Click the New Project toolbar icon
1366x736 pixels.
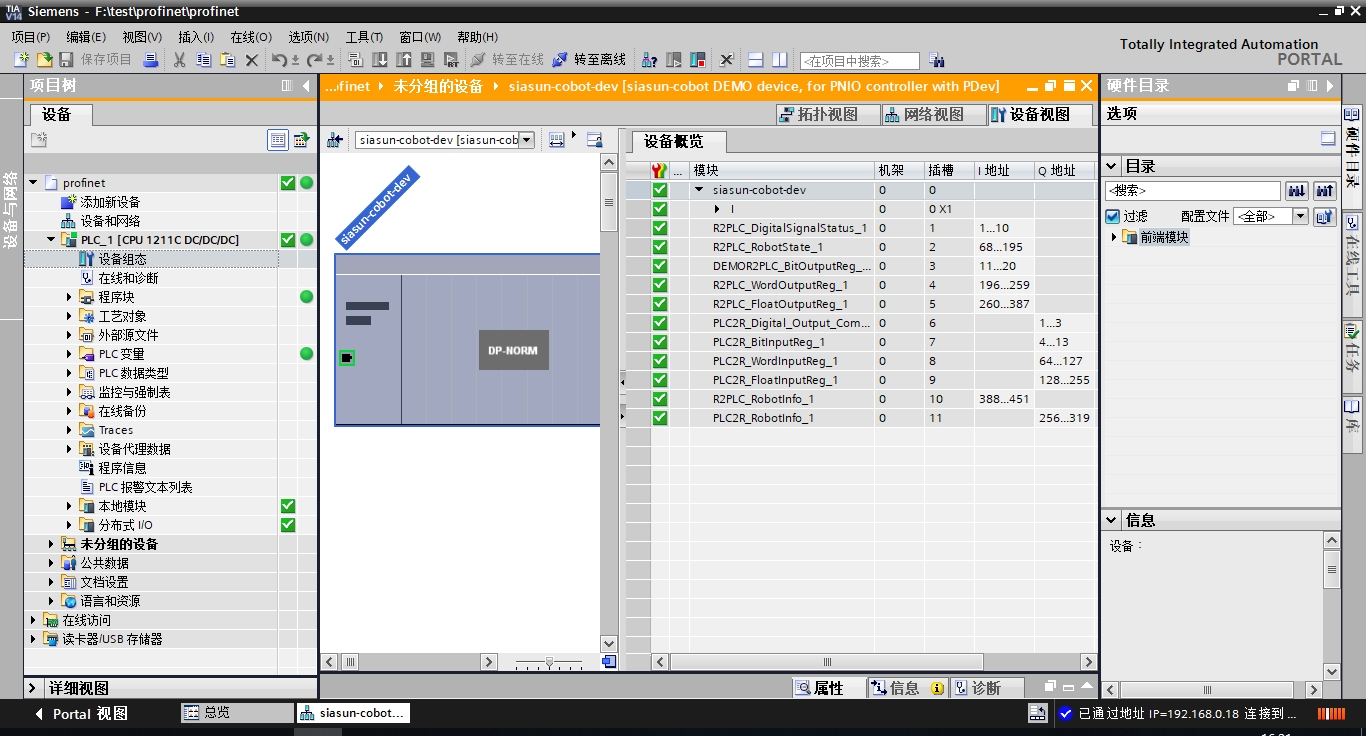click(x=21, y=60)
